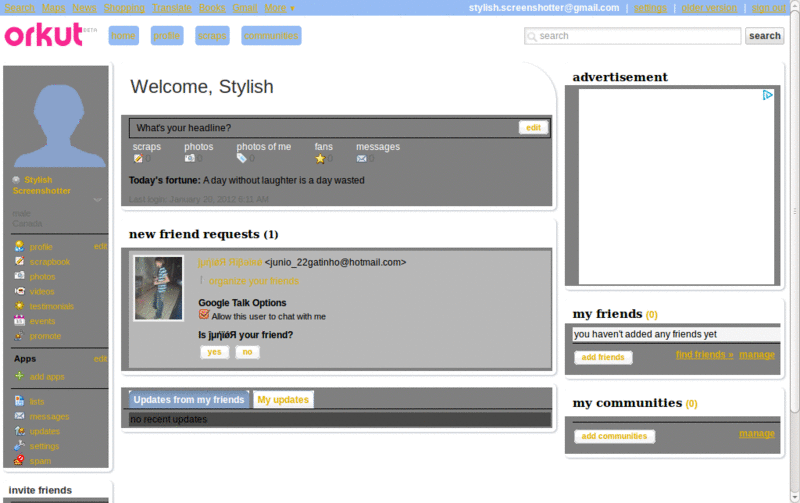Open the scrapbook icon in sidebar
Image resolution: width=800 pixels, height=503 pixels.
19,261
